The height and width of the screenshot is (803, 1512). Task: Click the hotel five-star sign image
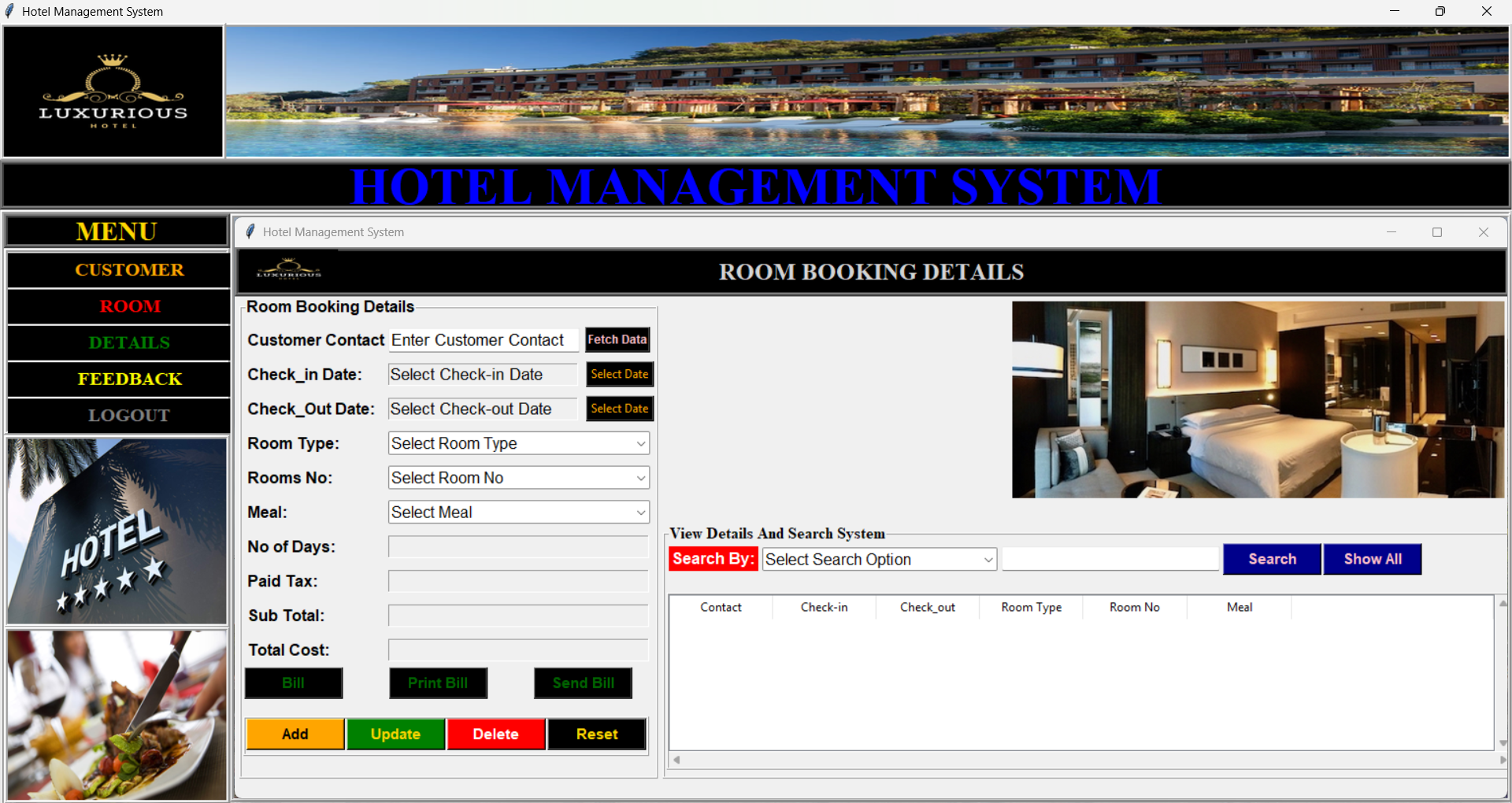tap(117, 531)
